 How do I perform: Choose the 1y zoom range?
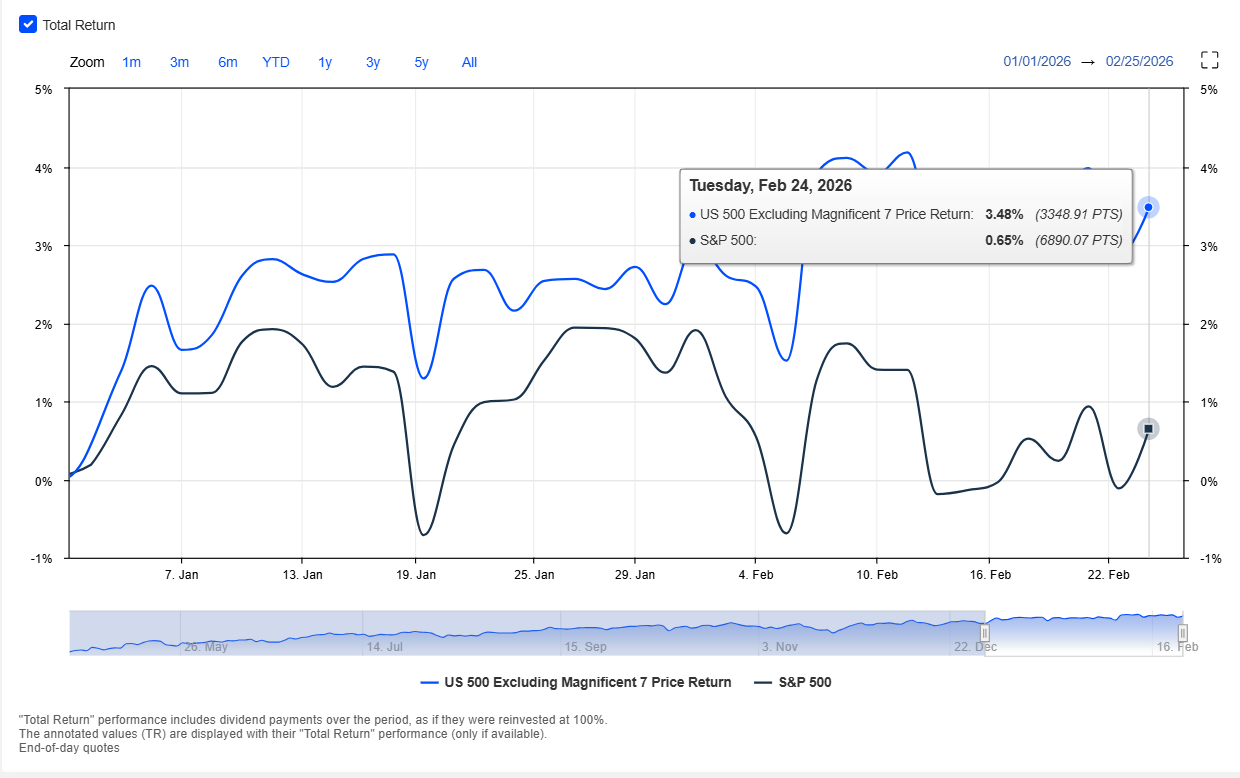tap(325, 62)
